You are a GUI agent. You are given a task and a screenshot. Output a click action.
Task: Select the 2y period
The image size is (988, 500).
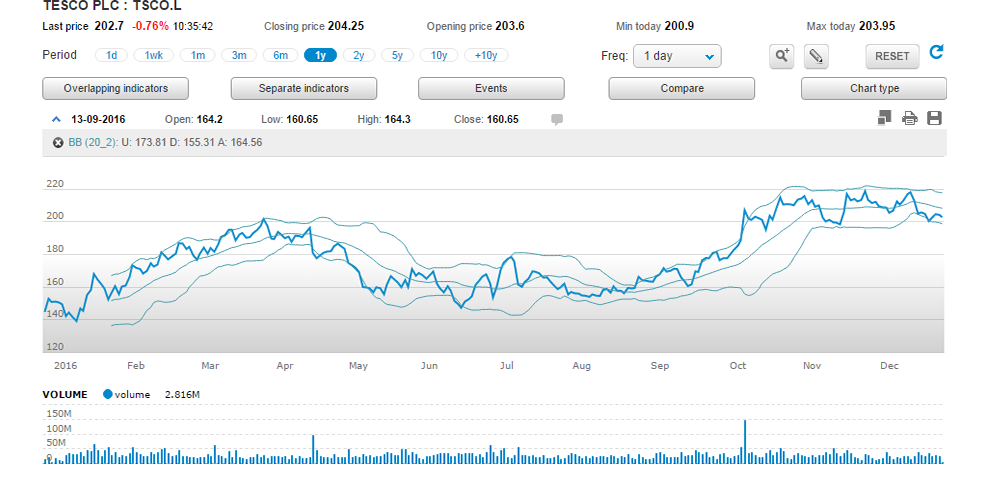pyautogui.click(x=359, y=55)
